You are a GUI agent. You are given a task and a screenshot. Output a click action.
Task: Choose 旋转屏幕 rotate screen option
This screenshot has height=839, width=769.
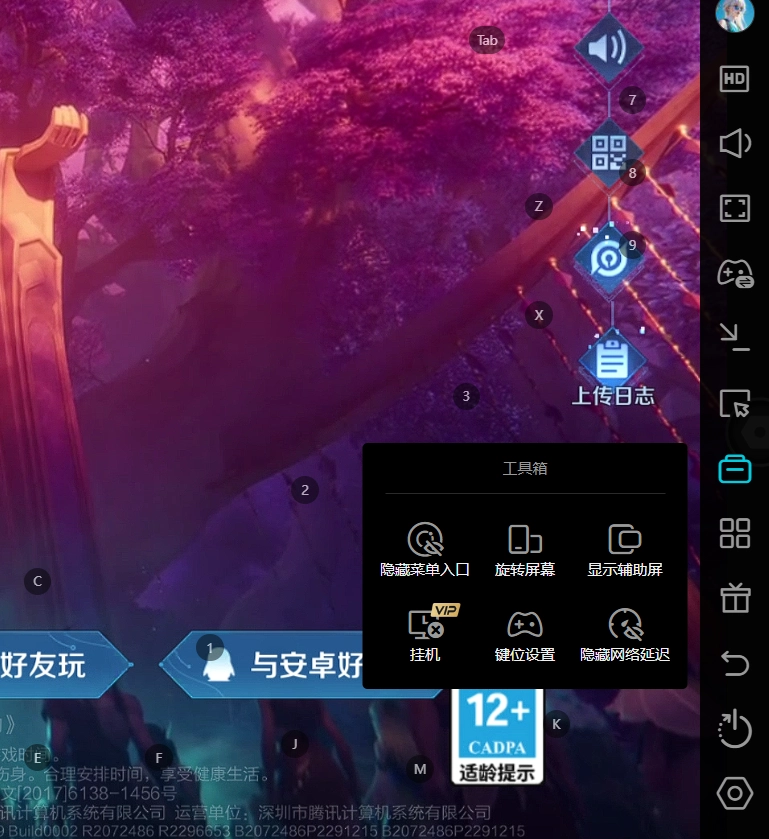point(525,550)
